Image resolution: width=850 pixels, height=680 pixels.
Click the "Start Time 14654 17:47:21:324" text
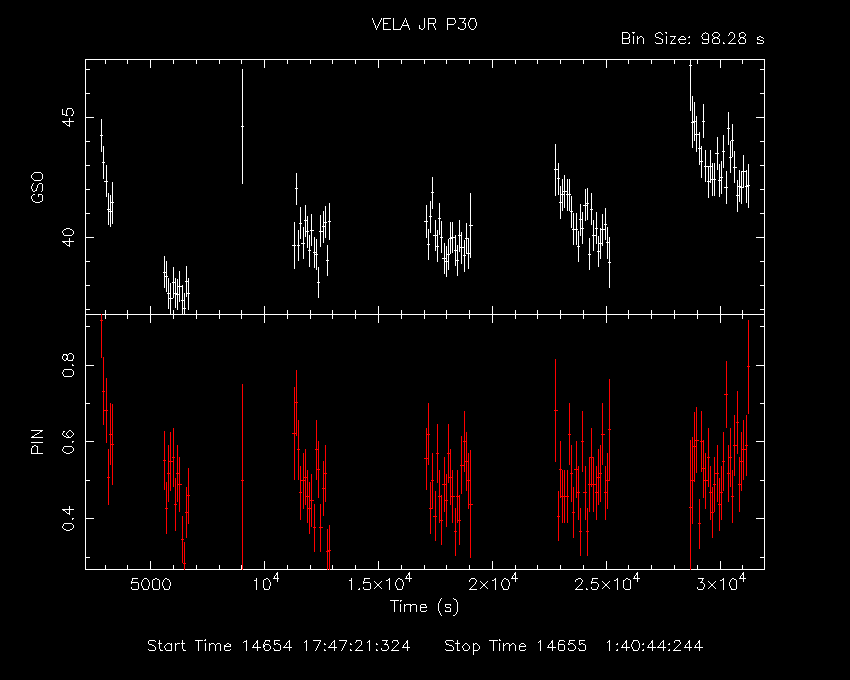point(279,646)
